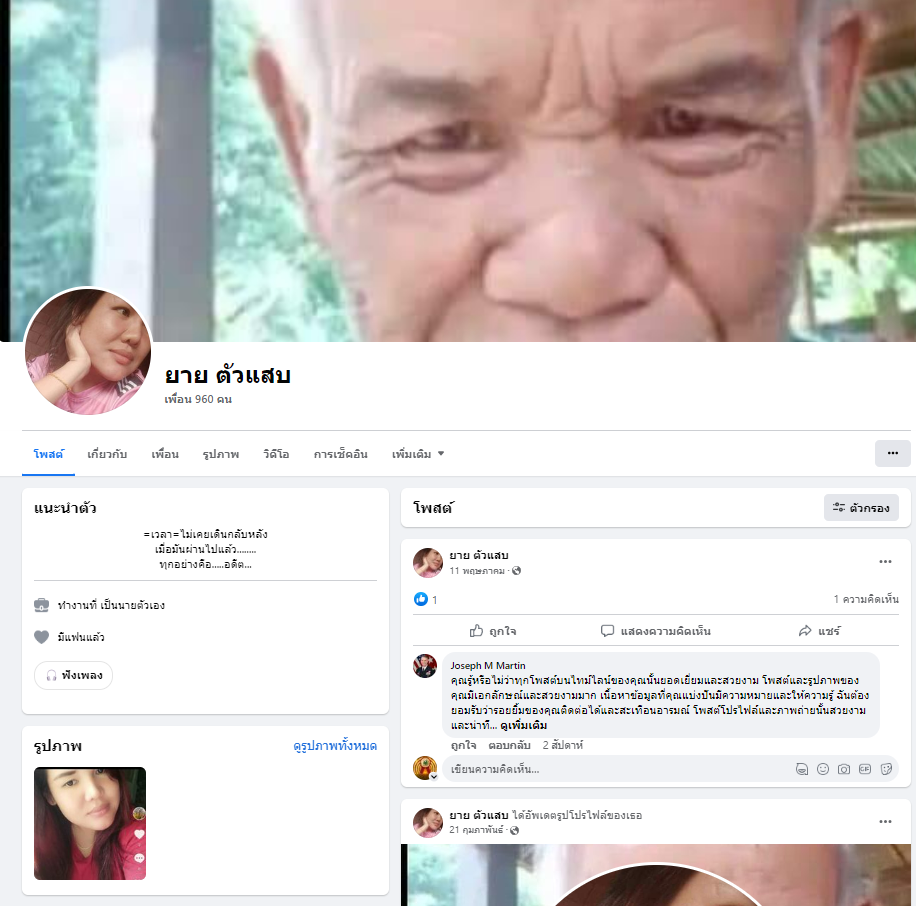Click the เพื่อน 960 คน friends count
Screen dimensions: 916x906
pos(198,399)
